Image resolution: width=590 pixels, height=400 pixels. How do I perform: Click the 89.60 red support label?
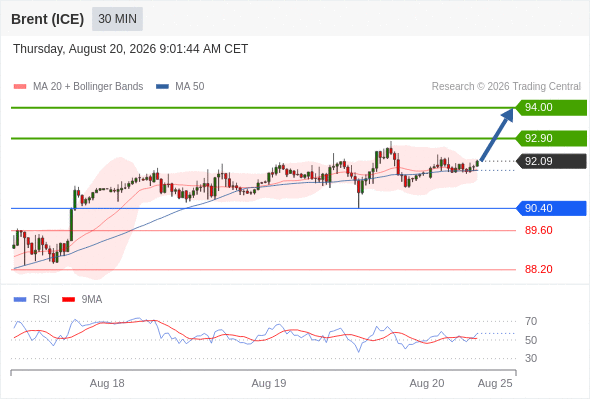[x=539, y=230]
